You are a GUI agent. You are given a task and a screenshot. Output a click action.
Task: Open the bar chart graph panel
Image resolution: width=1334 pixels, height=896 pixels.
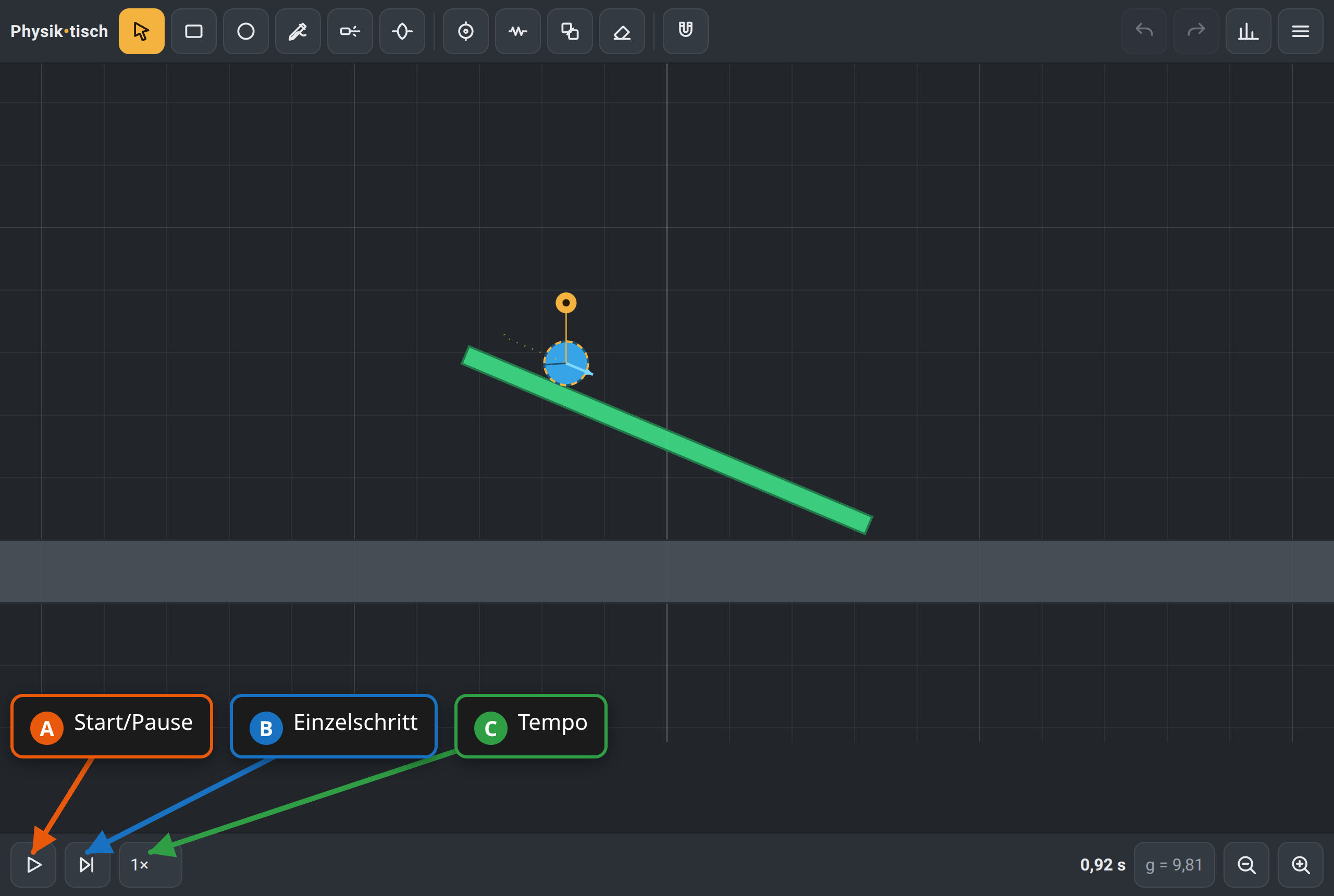1248,31
